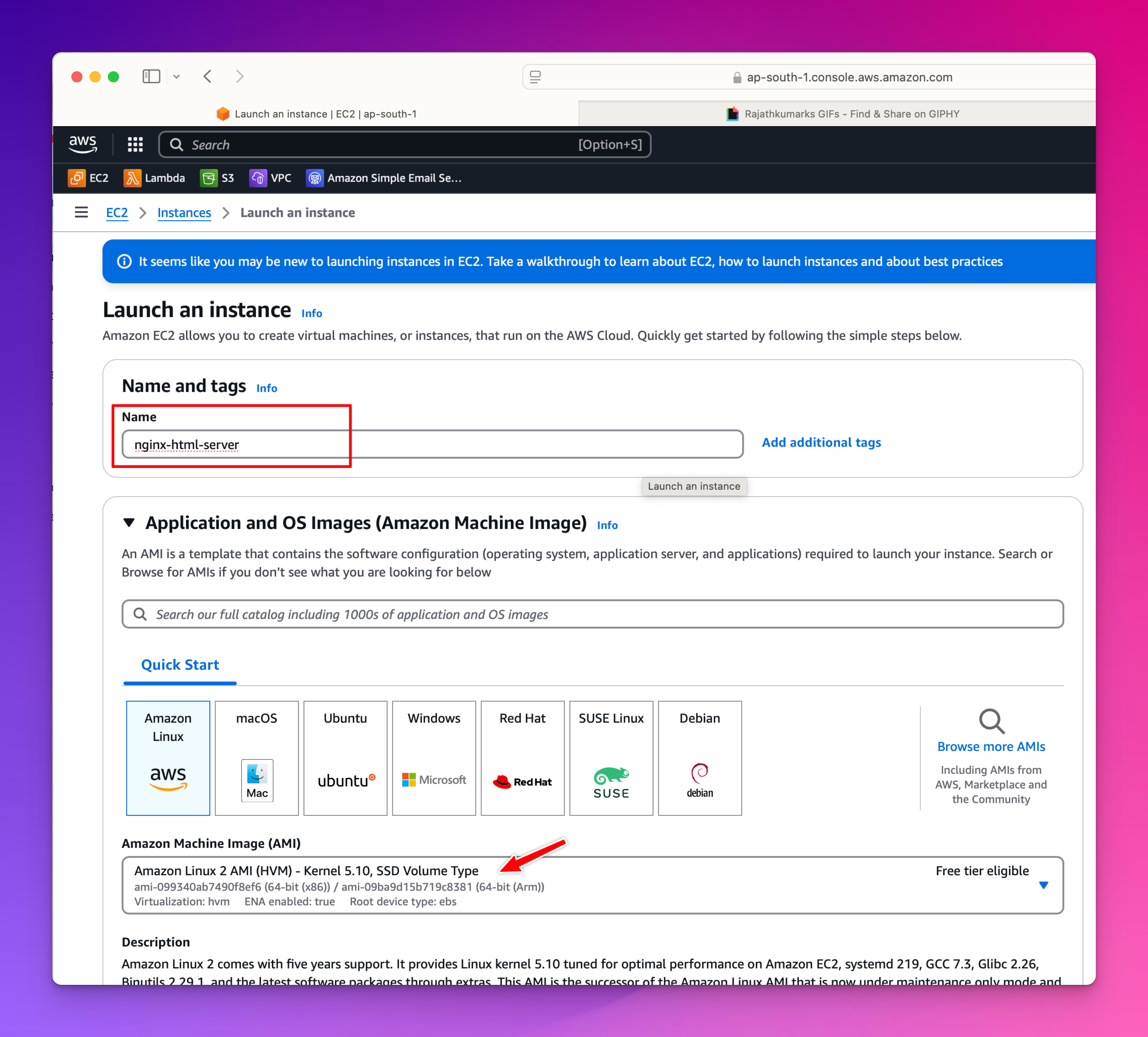Open S3 service shortcut

tap(217, 178)
